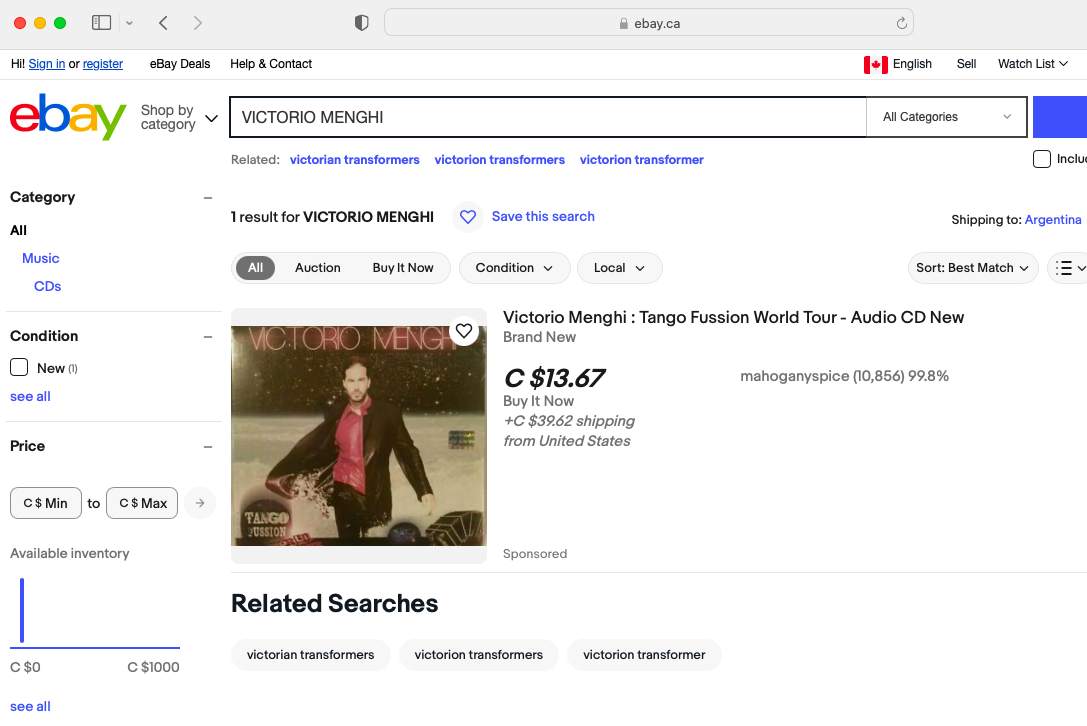Expand the Watch List menu
The width and height of the screenshot is (1087, 726).
[x=1032, y=64]
